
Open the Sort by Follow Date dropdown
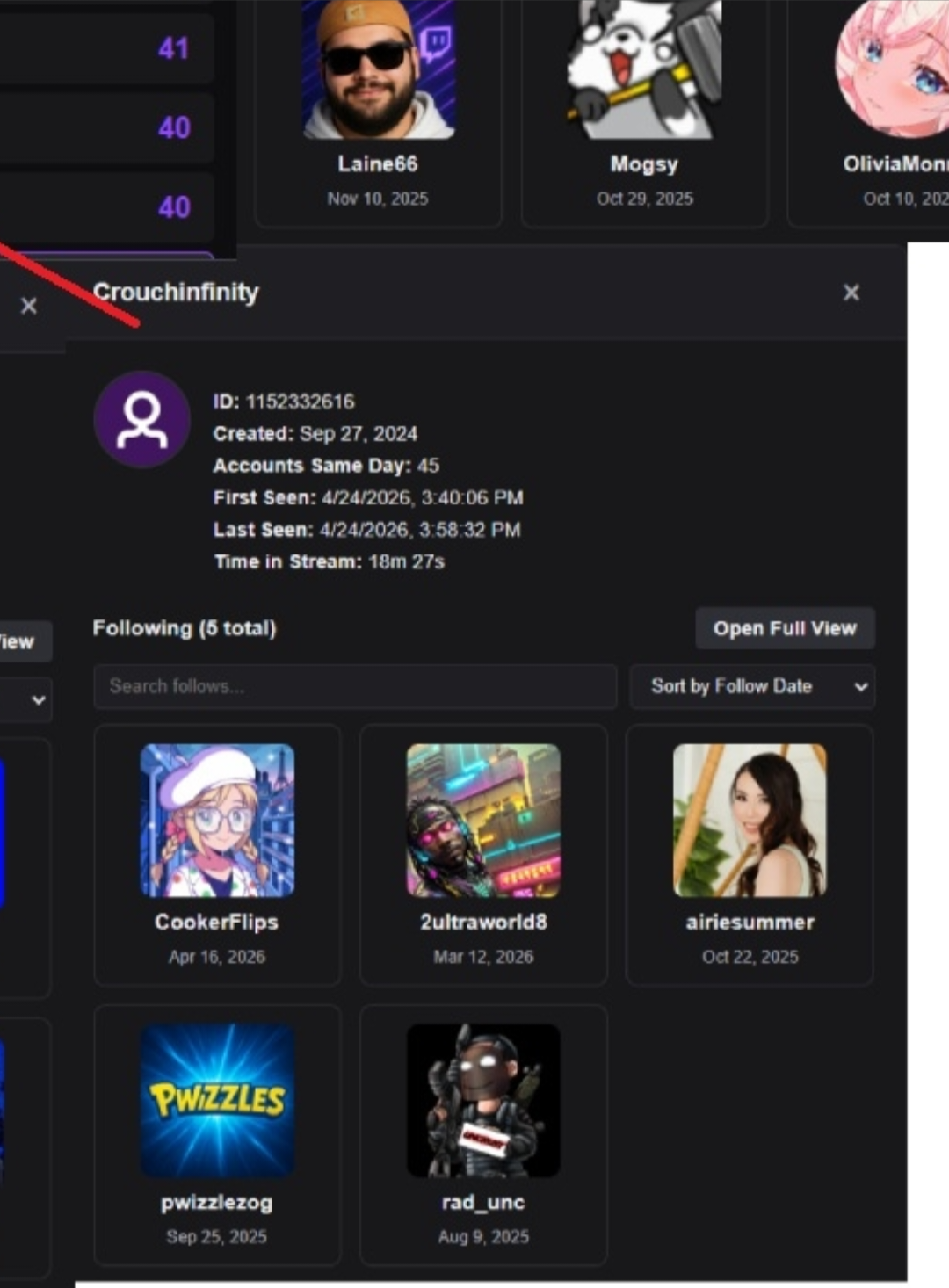(x=752, y=686)
